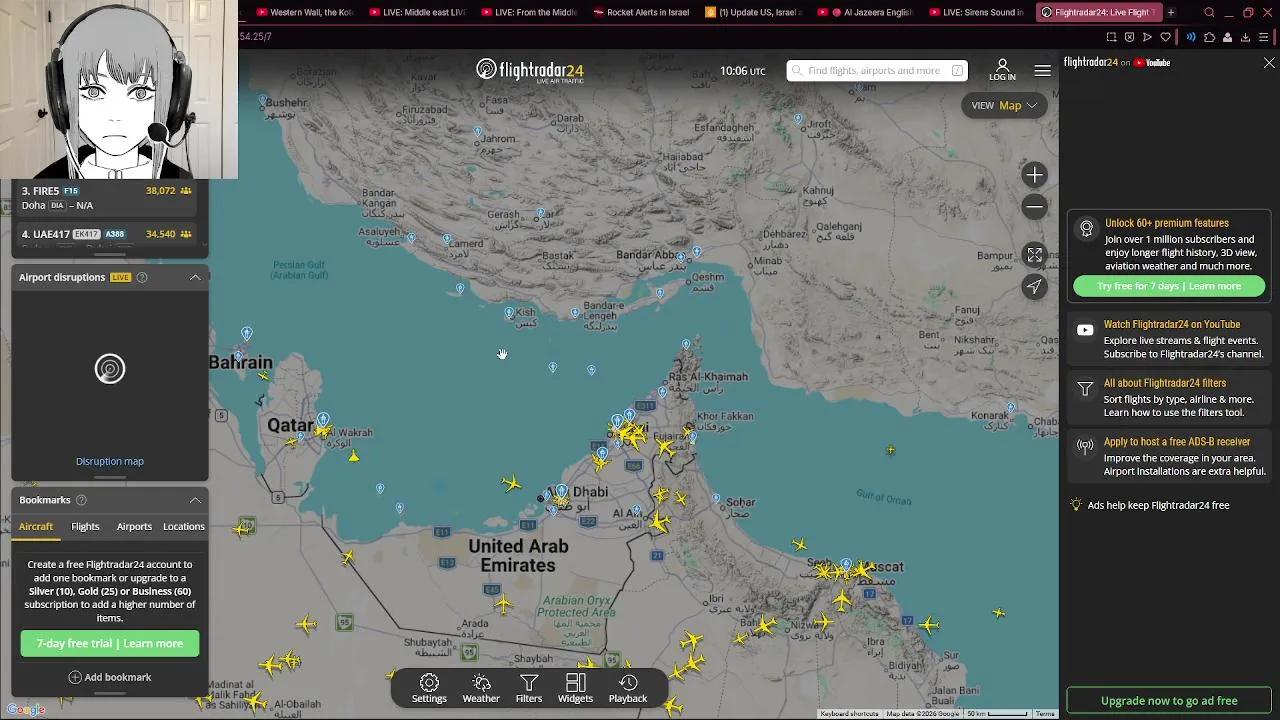The image size is (1280, 720).
Task: Open a new browser tab
Action: coord(1170,12)
